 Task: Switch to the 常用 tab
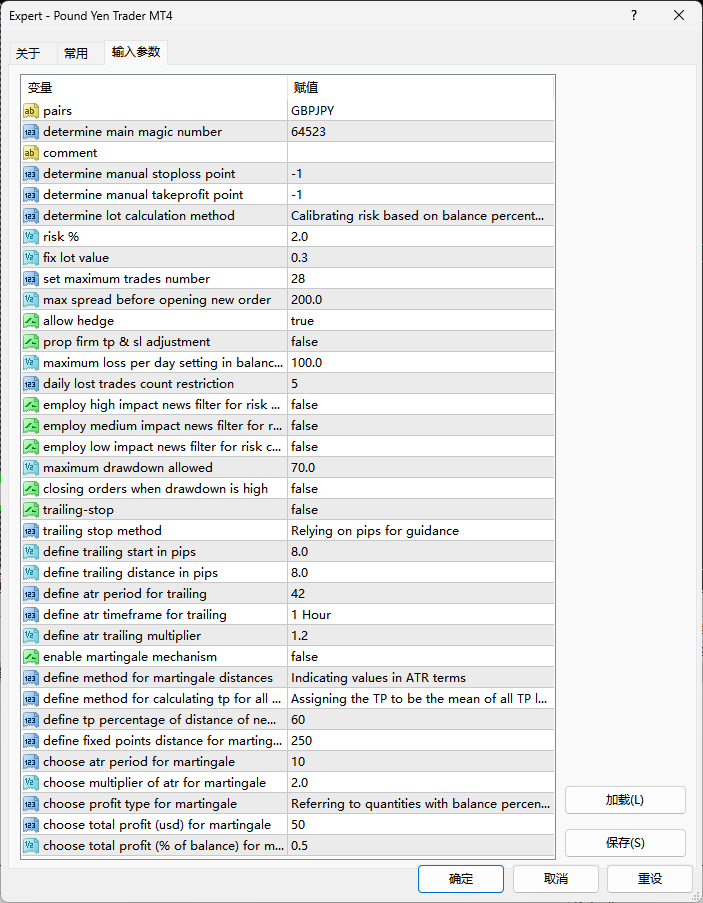pyautogui.click(x=76, y=53)
